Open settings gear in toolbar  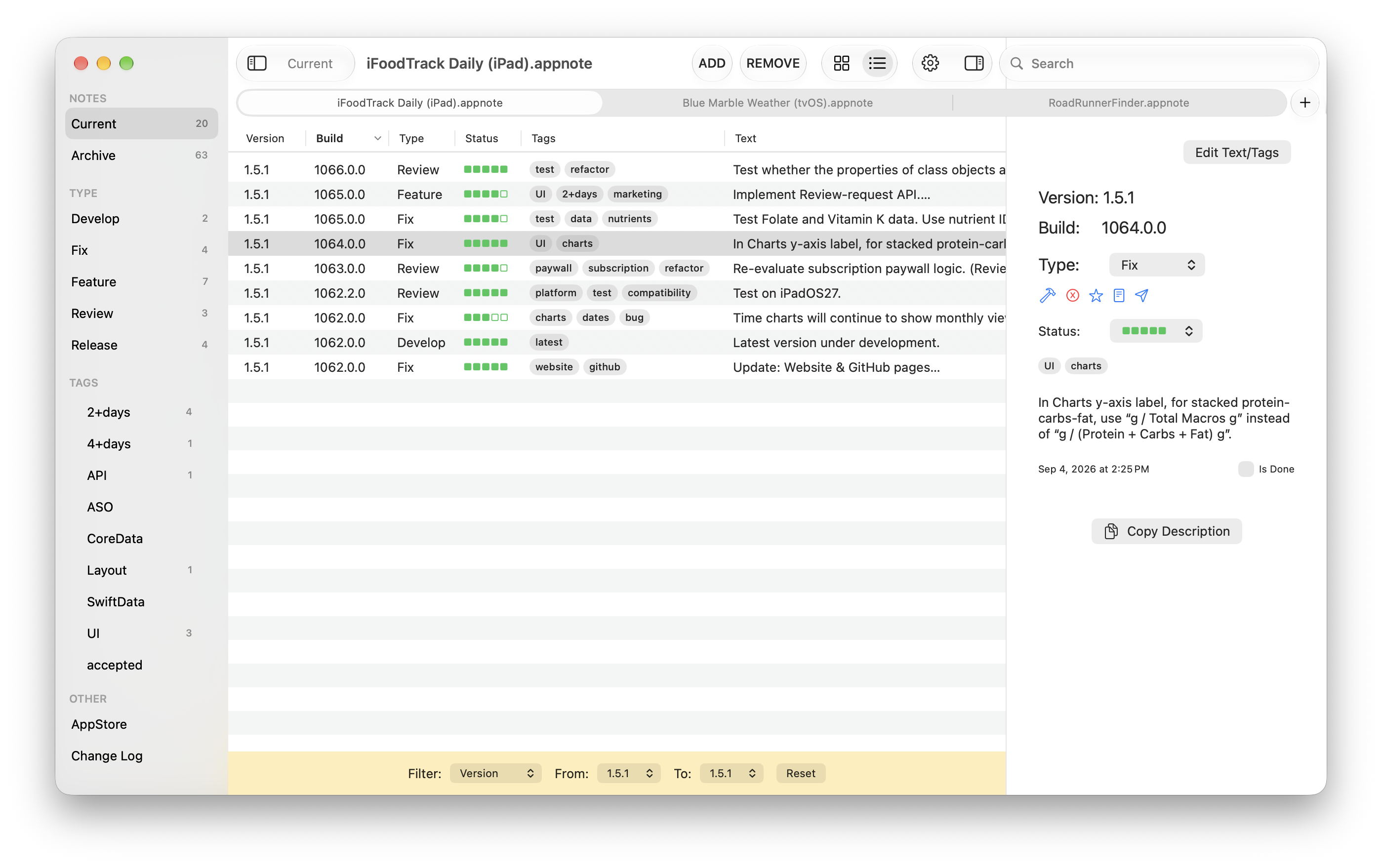[x=930, y=63]
